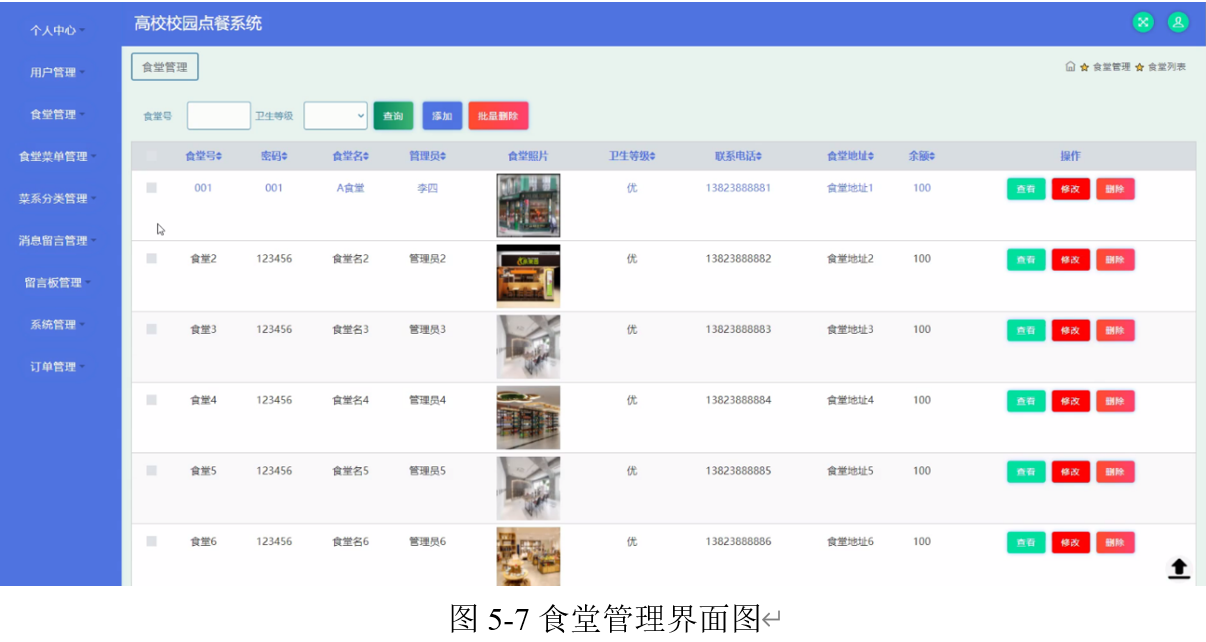
Task: Check the checkbox for row 食堂号 001
Action: click(152, 188)
